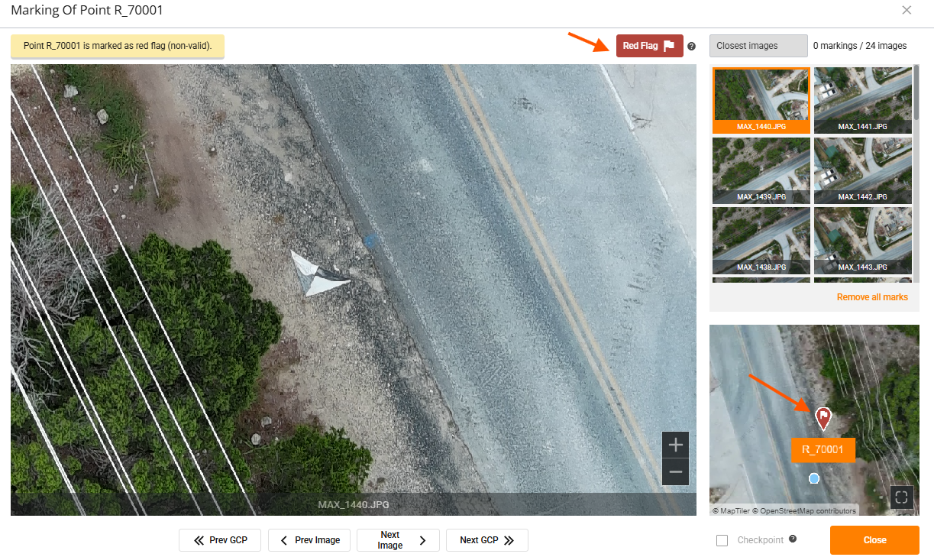Screen dimensions: 934x559
Task: Zoom in with the plus button
Action: (676, 445)
